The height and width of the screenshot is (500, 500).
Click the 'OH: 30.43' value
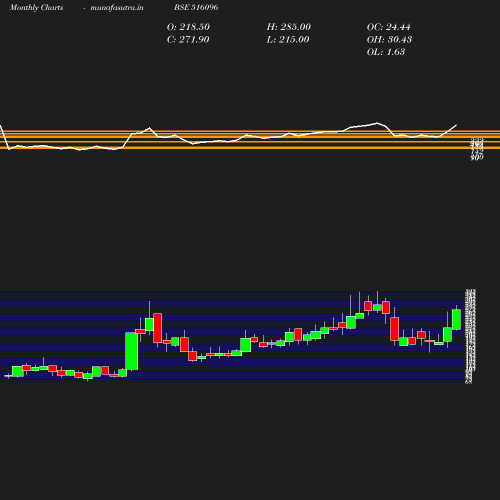click(389, 39)
